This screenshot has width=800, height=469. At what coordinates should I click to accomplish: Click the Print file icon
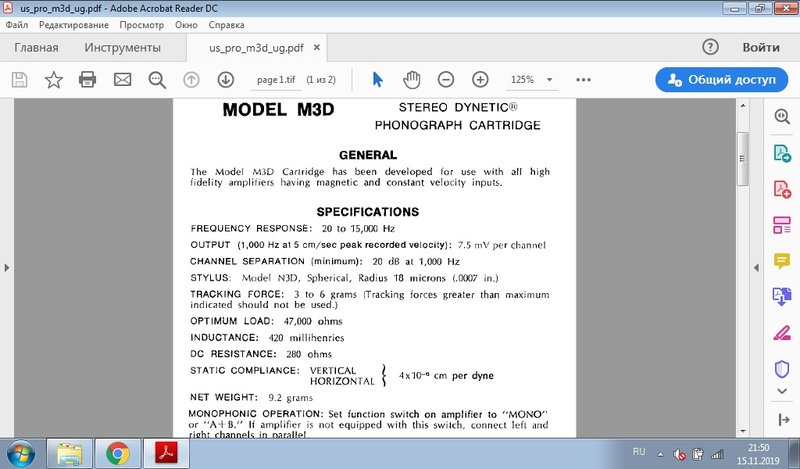(87, 80)
